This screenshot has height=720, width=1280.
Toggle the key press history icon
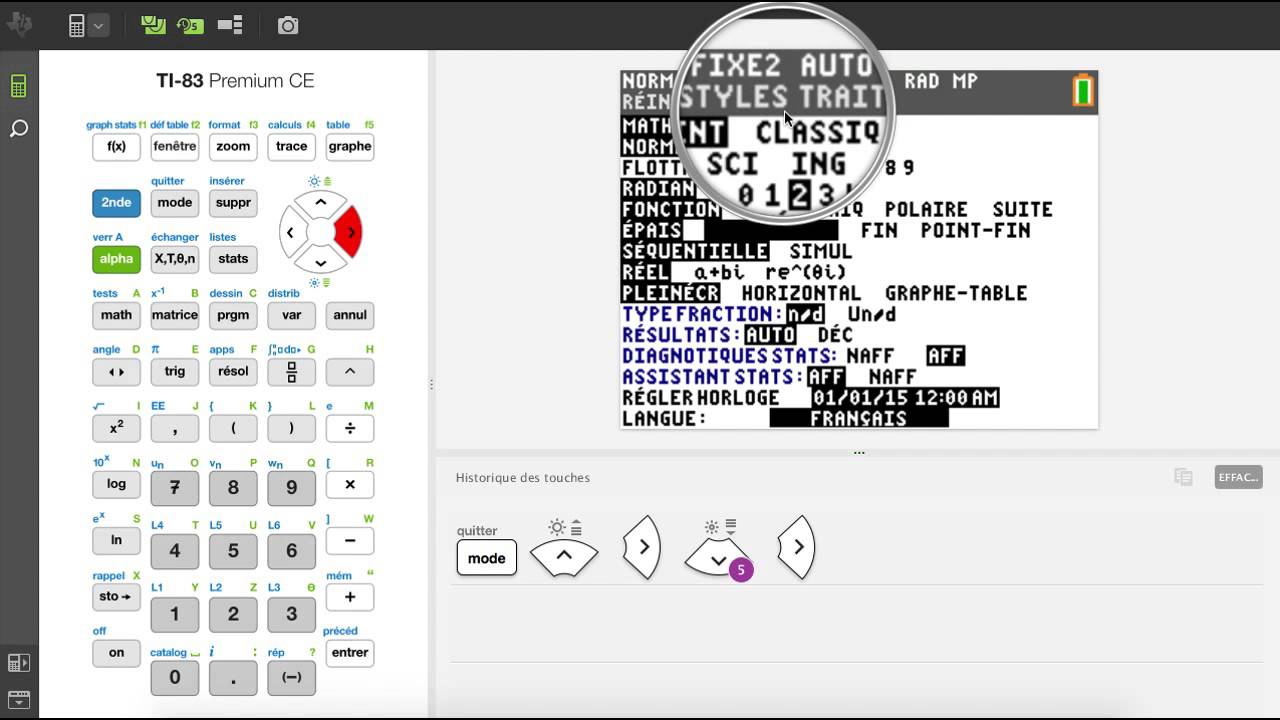tap(190, 25)
